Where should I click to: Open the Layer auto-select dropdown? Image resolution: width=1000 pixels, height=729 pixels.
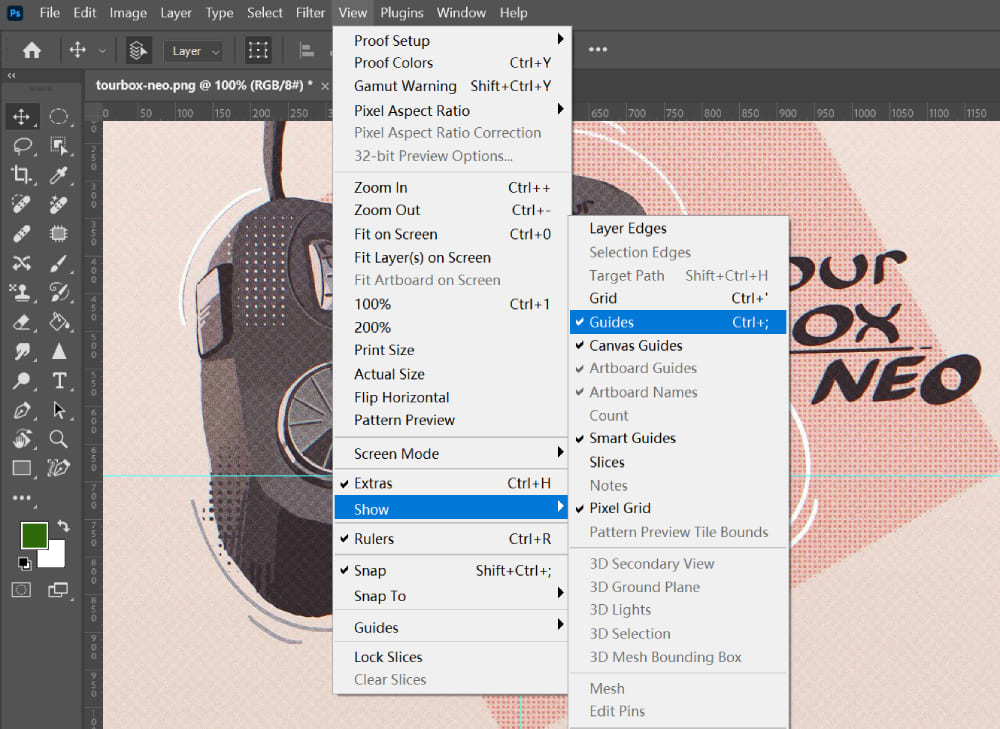click(195, 51)
